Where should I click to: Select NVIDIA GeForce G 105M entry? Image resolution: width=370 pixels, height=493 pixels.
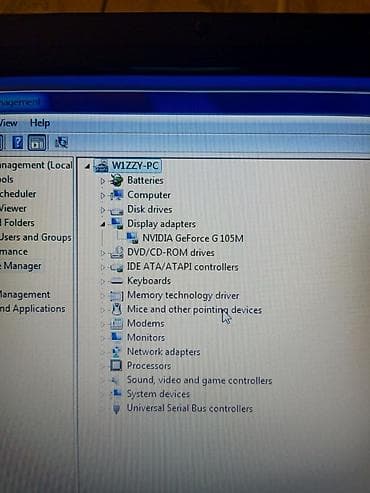tap(193, 238)
